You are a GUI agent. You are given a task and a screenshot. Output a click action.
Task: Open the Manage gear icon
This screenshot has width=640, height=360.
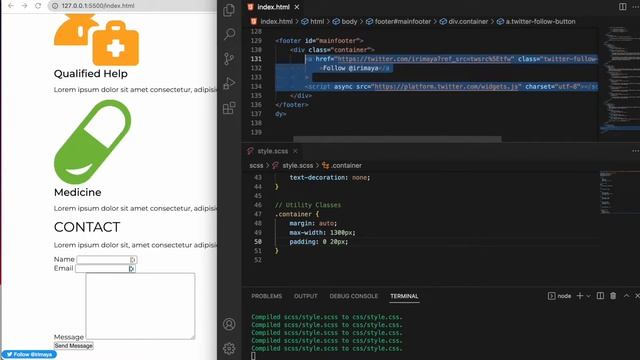tap(229, 349)
